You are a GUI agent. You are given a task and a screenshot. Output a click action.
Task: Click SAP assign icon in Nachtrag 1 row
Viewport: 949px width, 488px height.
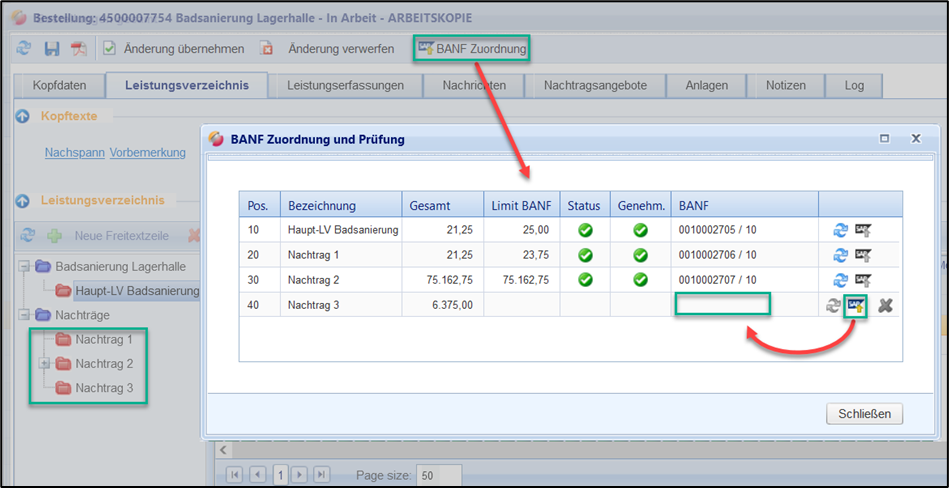coord(862,255)
